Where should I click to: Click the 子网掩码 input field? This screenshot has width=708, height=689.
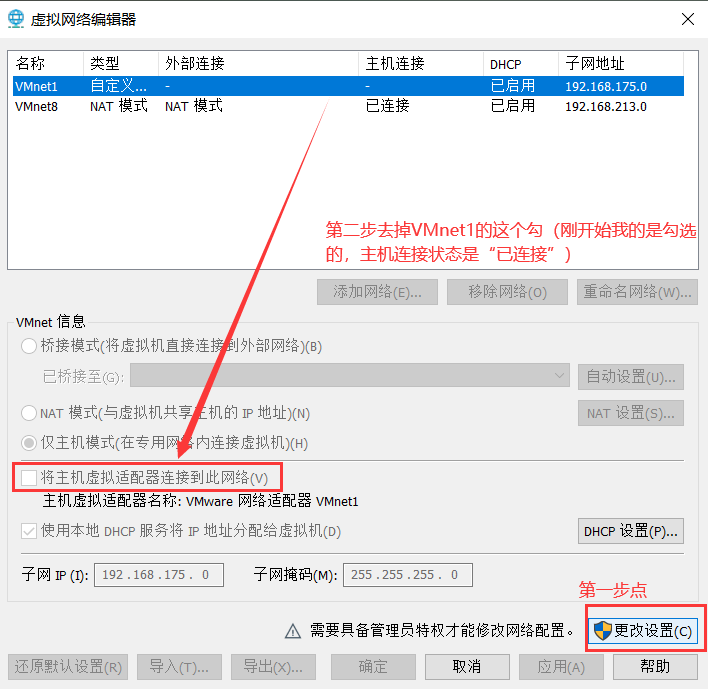coord(408,575)
